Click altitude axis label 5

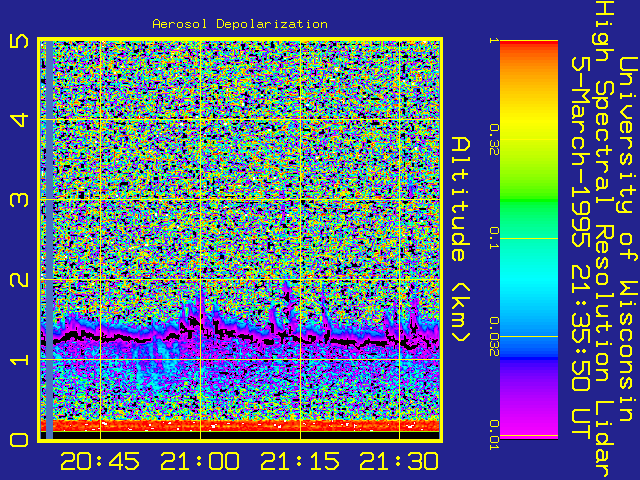tap(19, 41)
